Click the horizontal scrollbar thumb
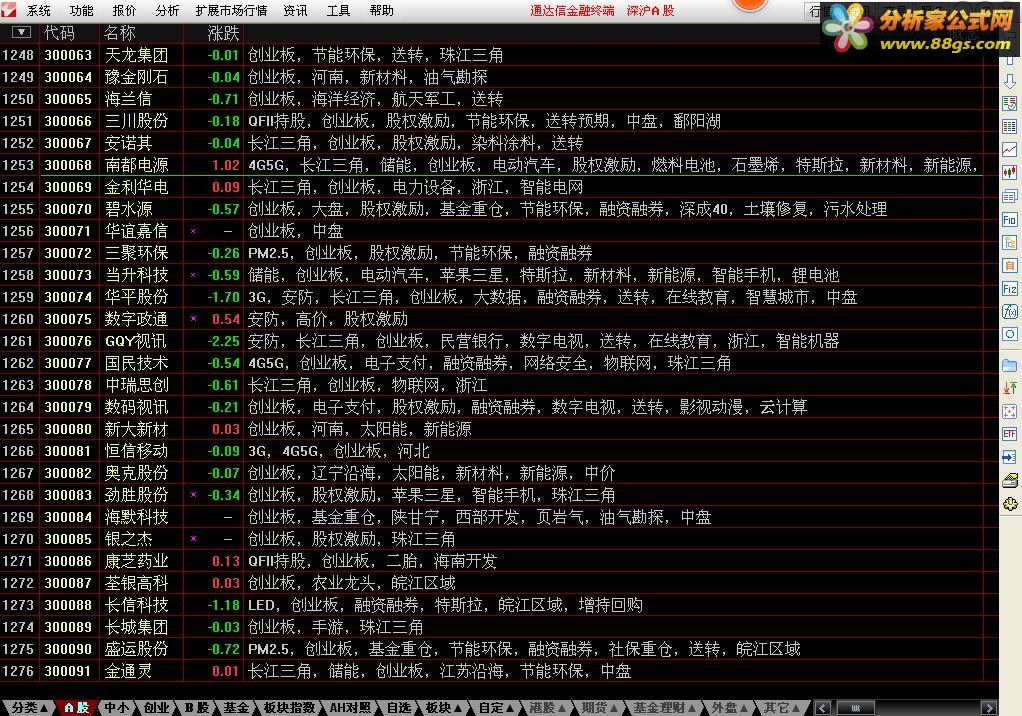This screenshot has width=1022, height=716. tap(856, 708)
